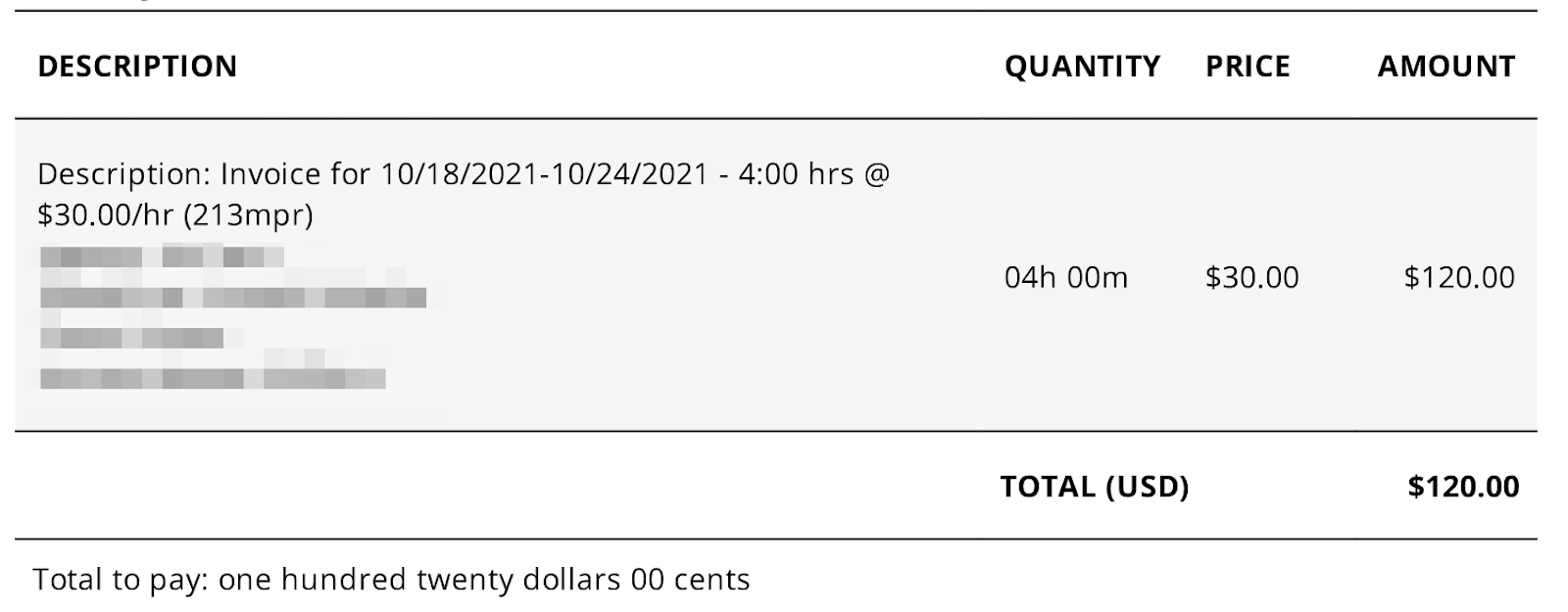Click the 04h 00m quantity value
1568x612 pixels.
1066,278
